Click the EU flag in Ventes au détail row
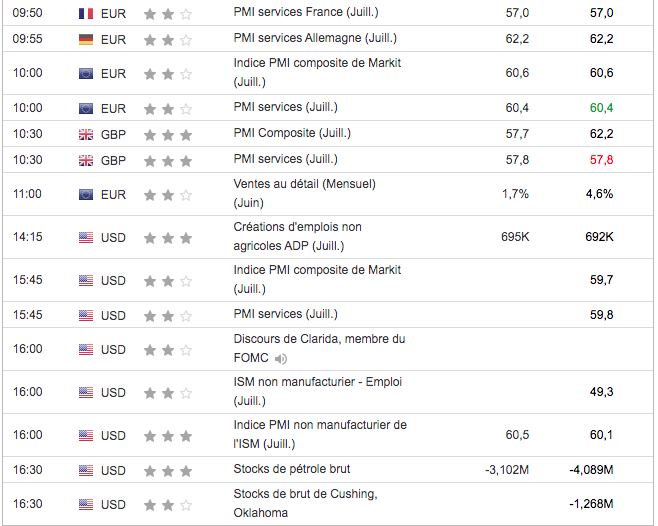 pos(86,194)
